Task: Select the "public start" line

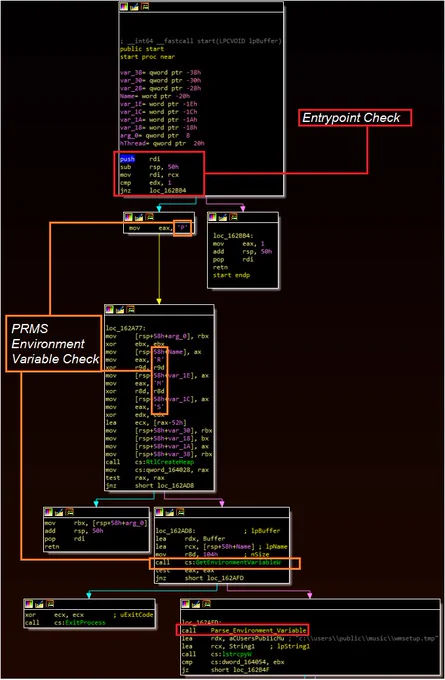Action: tap(142, 49)
